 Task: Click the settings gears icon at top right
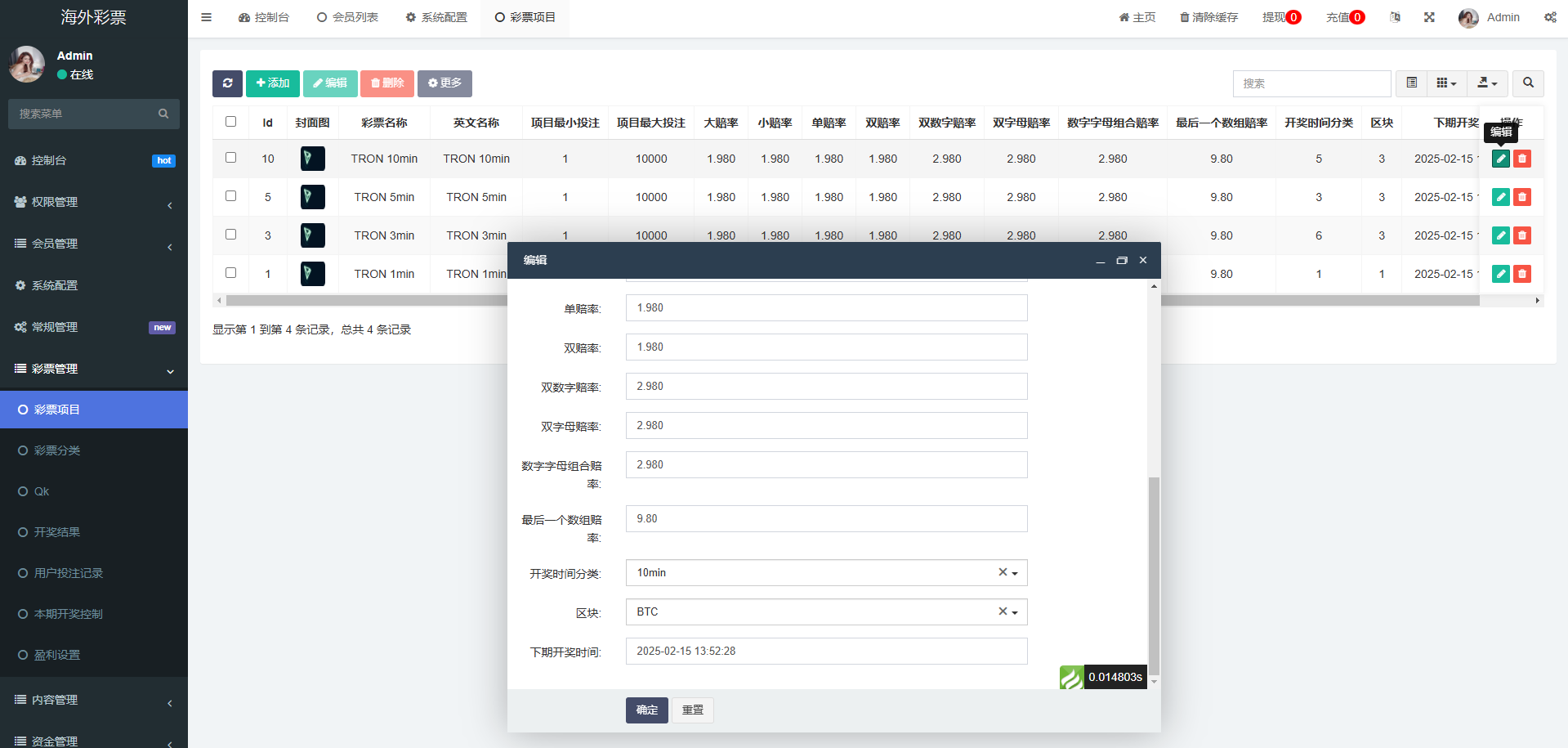pos(1550,17)
